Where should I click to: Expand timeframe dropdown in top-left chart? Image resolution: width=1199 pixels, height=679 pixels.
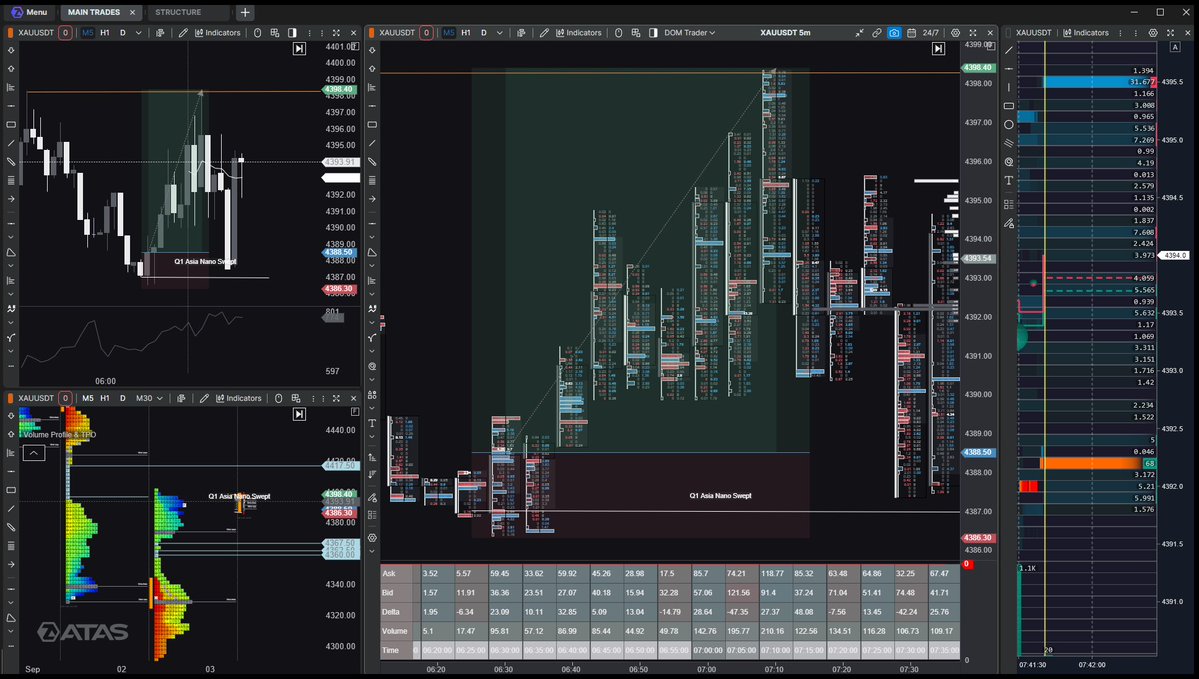(x=138, y=33)
